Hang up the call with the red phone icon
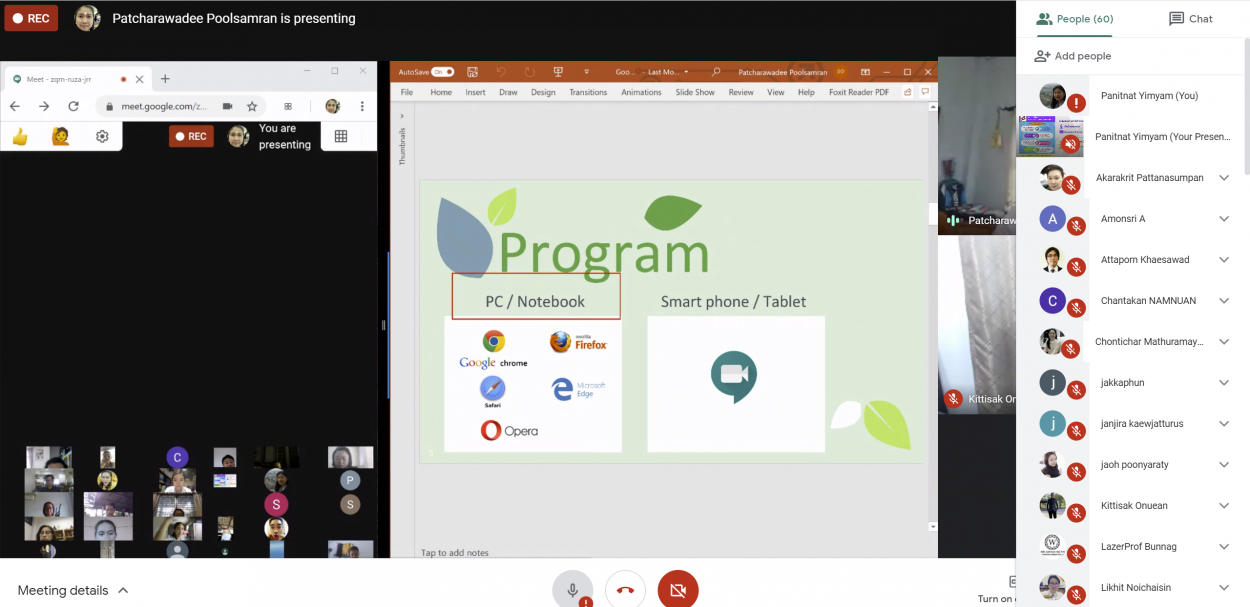The width and height of the screenshot is (1250, 607). coord(625,590)
